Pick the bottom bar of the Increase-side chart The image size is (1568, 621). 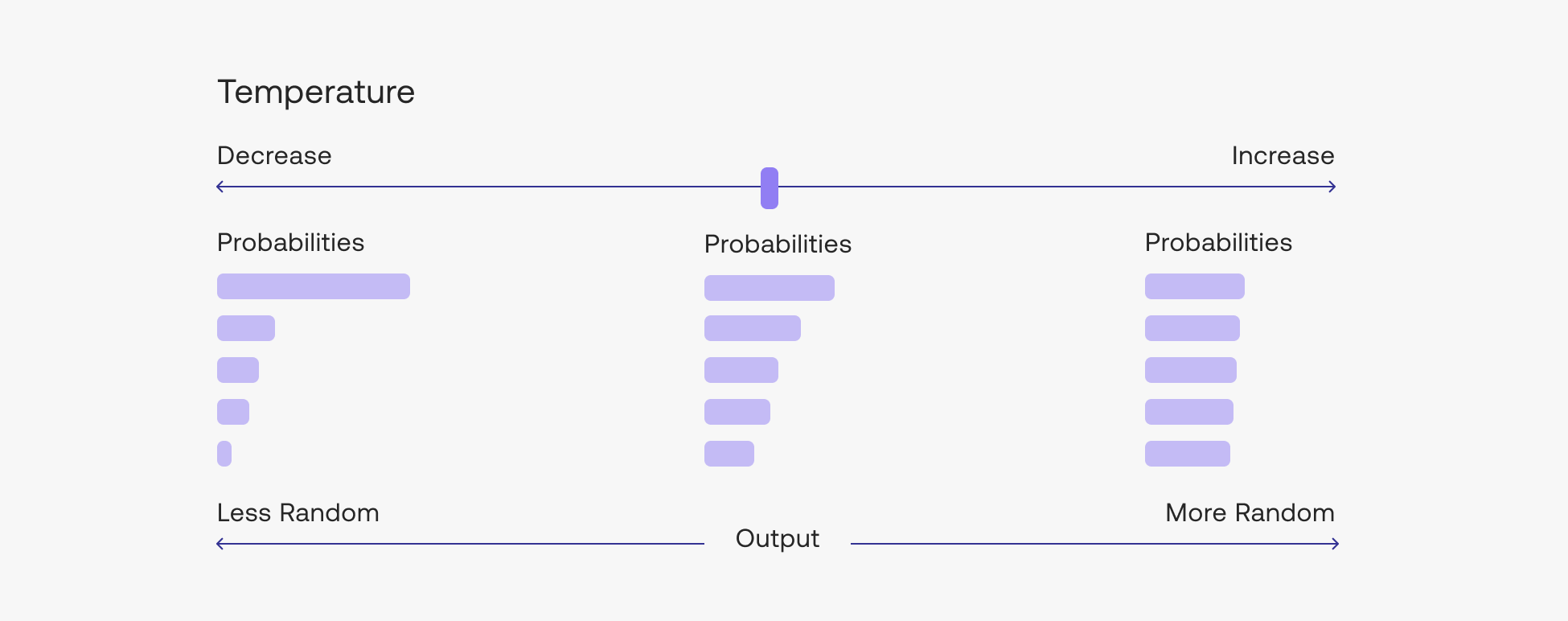point(1188,454)
